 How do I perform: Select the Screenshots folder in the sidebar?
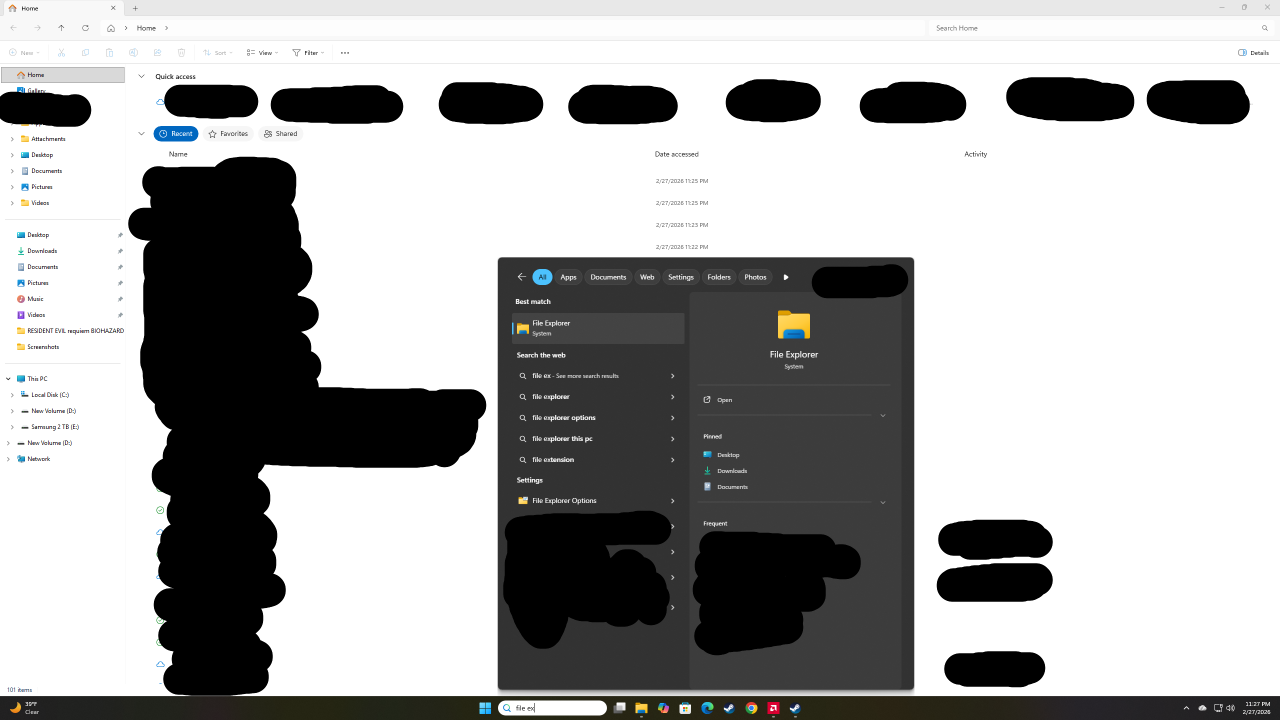(43, 347)
